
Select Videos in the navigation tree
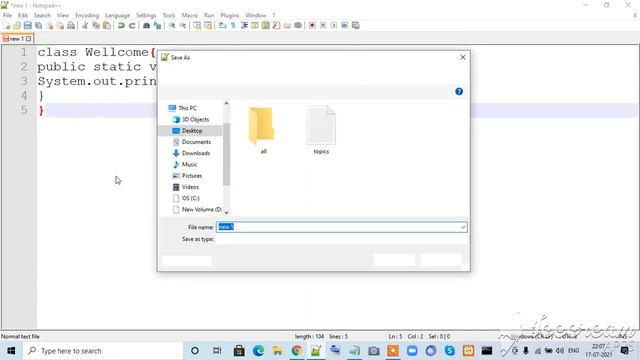click(x=186, y=187)
